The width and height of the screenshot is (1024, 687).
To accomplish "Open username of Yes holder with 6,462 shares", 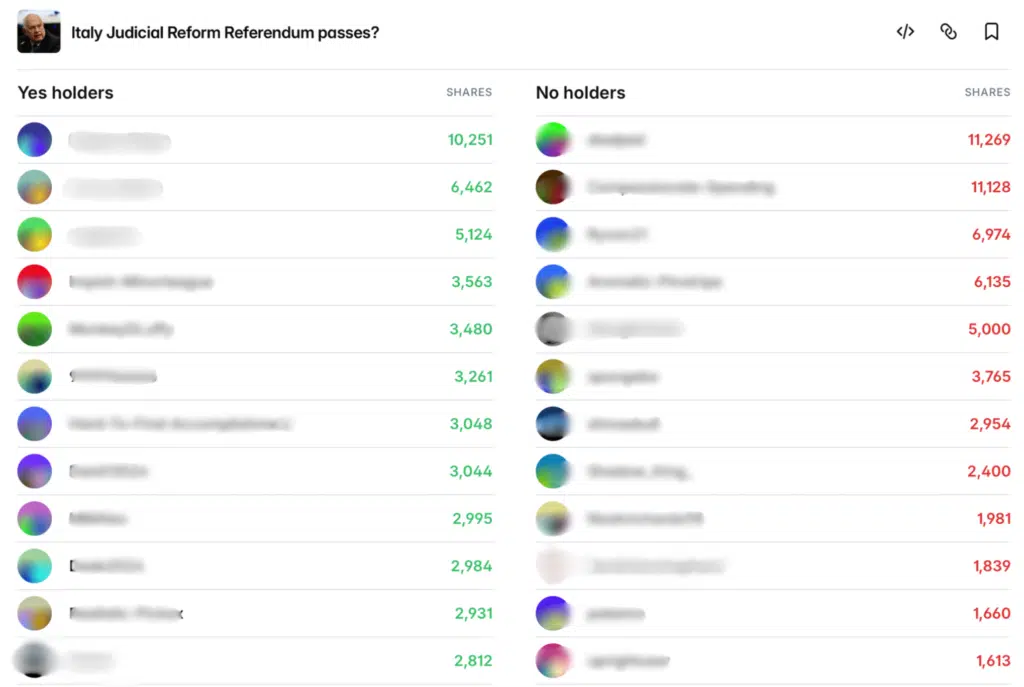I will 113,188.
